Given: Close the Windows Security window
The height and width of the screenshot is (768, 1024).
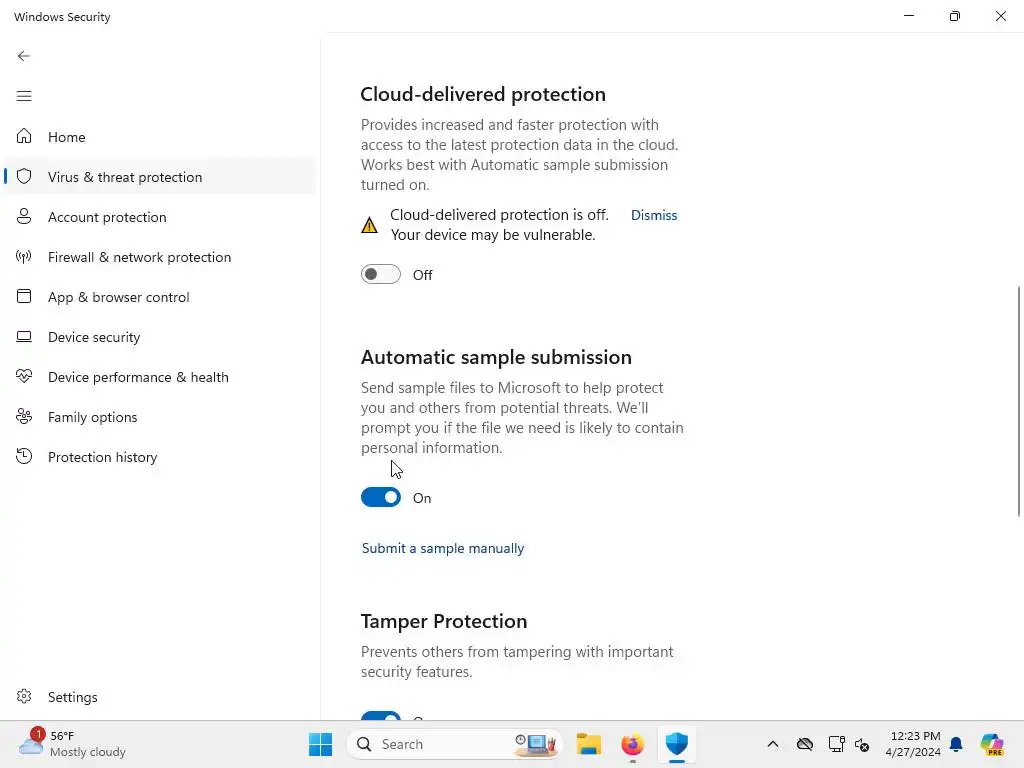Looking at the screenshot, I should [1000, 16].
